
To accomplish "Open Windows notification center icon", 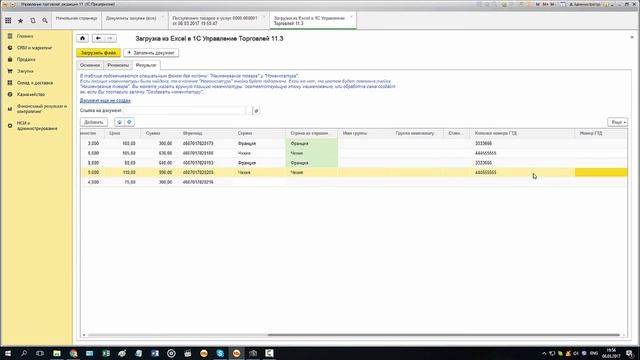I will (x=630, y=353).
